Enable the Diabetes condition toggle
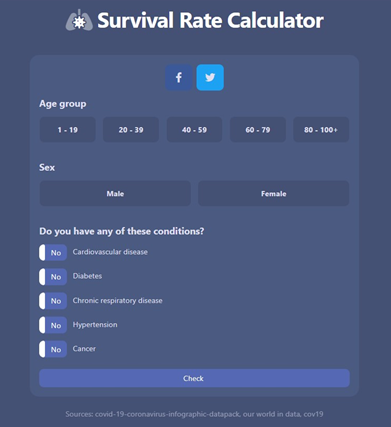This screenshot has height=427, width=391. pyautogui.click(x=53, y=277)
